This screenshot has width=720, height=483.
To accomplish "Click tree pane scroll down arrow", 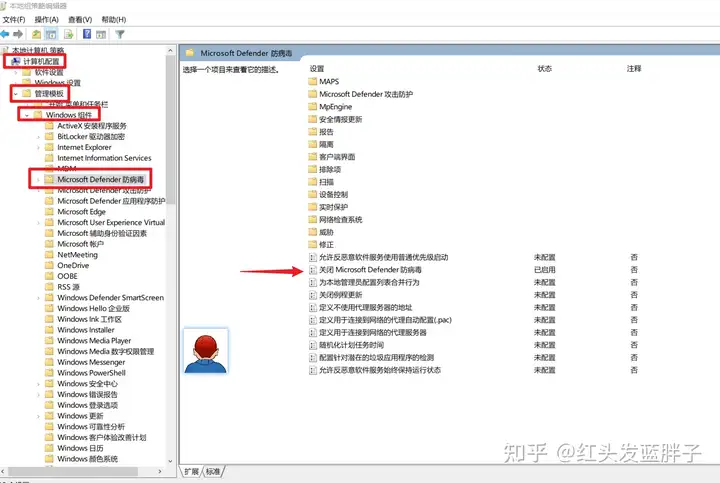I will click(x=170, y=461).
